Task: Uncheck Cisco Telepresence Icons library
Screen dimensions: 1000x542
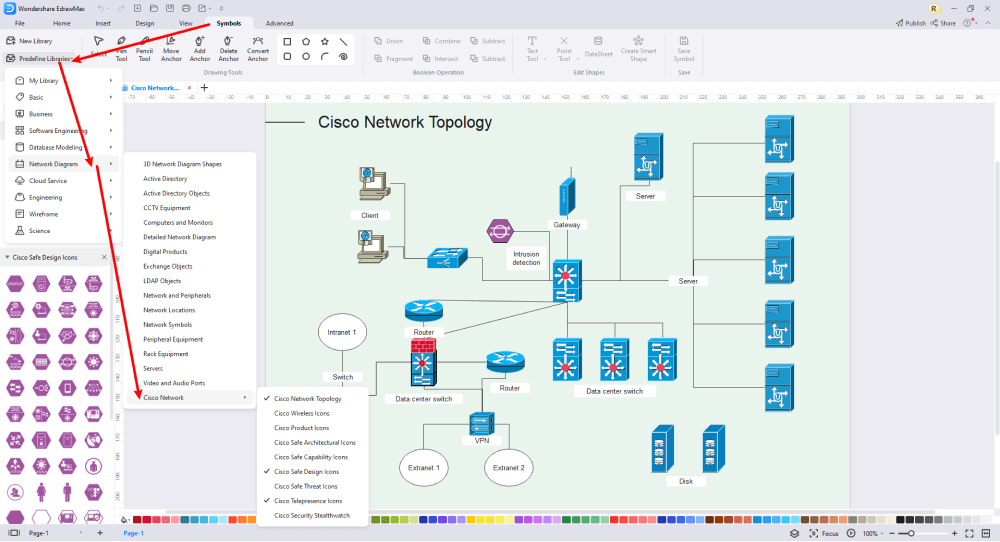Action: click(x=312, y=501)
